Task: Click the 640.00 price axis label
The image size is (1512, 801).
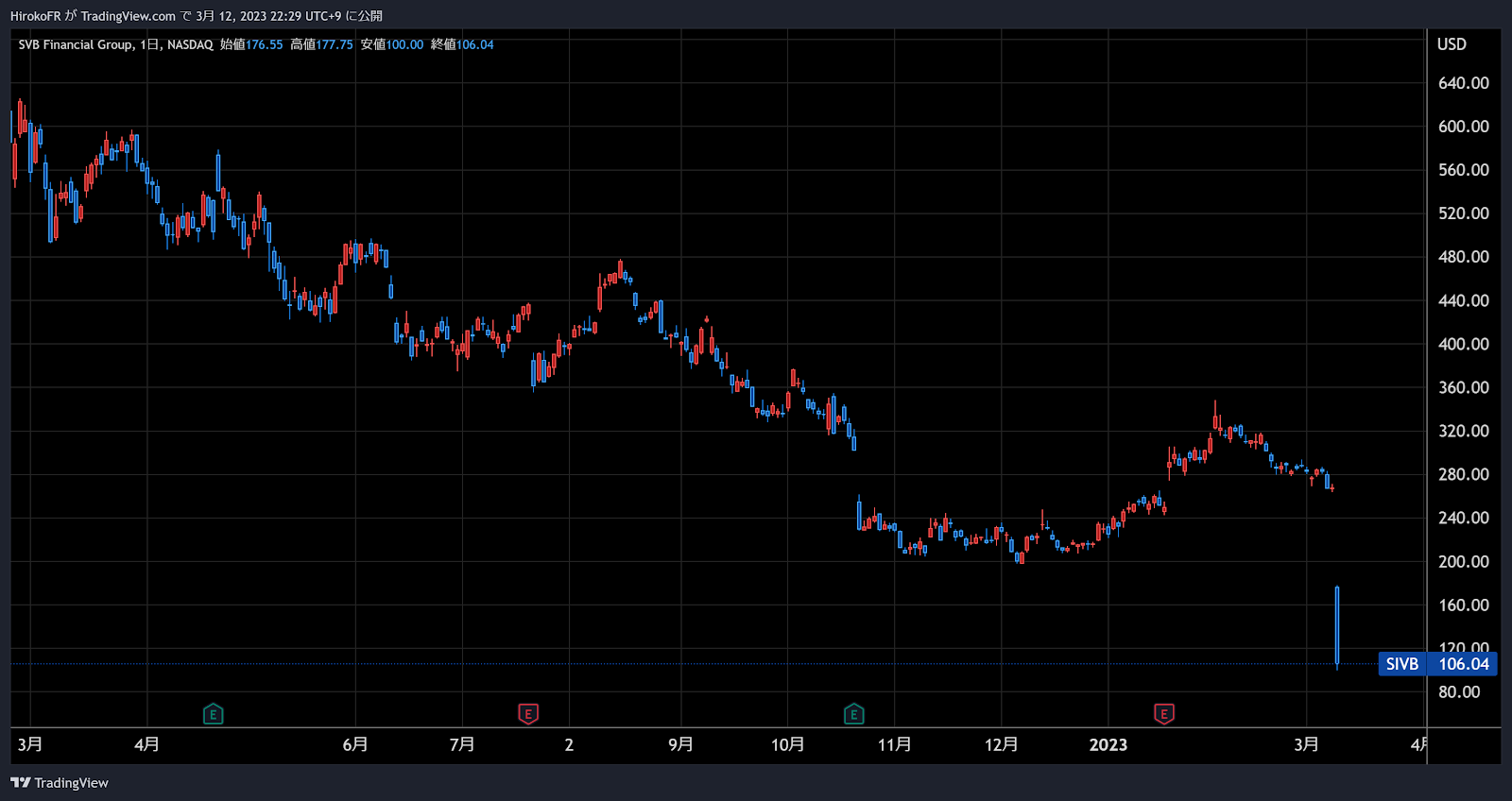Action: [1464, 83]
